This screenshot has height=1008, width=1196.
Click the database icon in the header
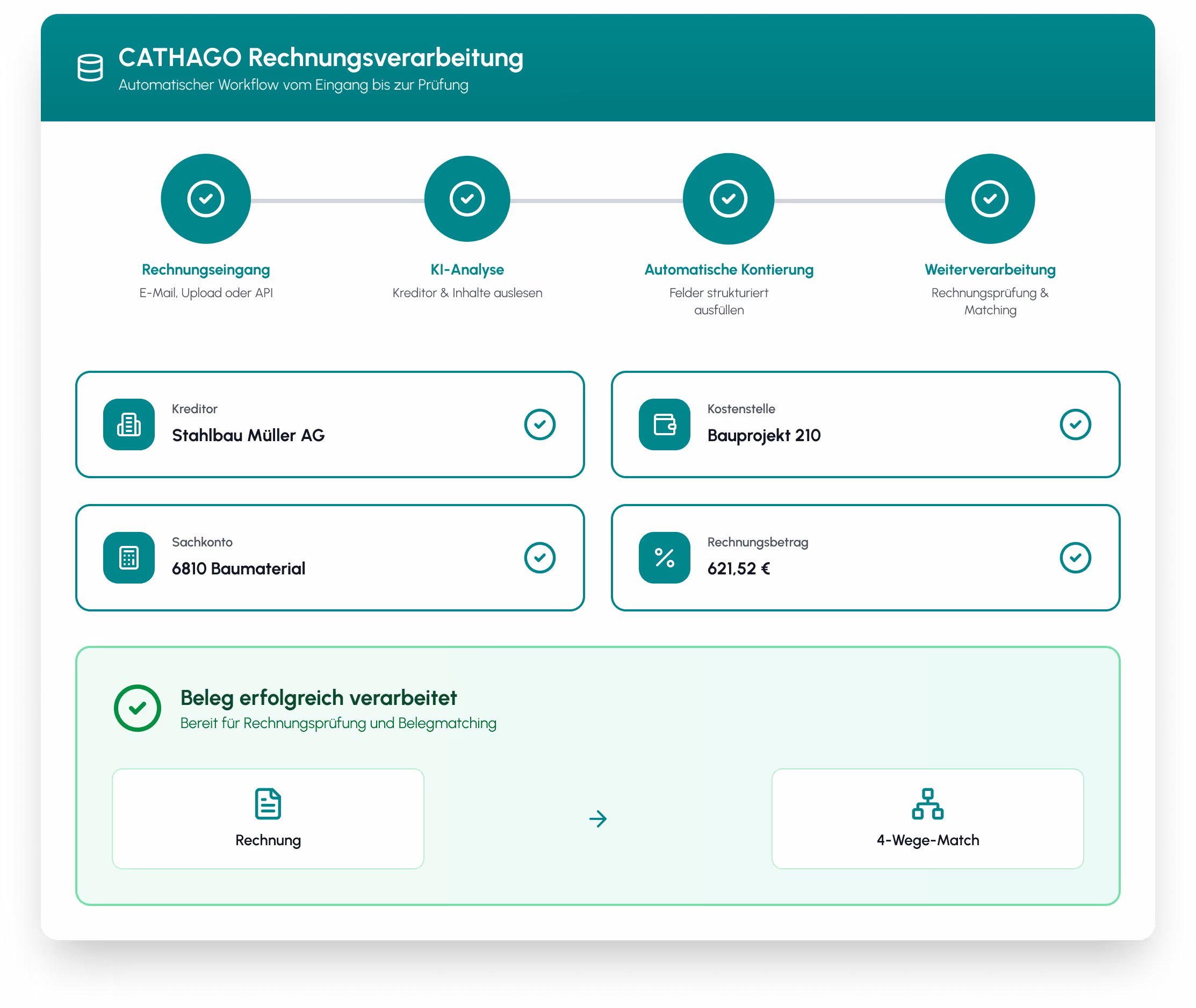[x=90, y=67]
